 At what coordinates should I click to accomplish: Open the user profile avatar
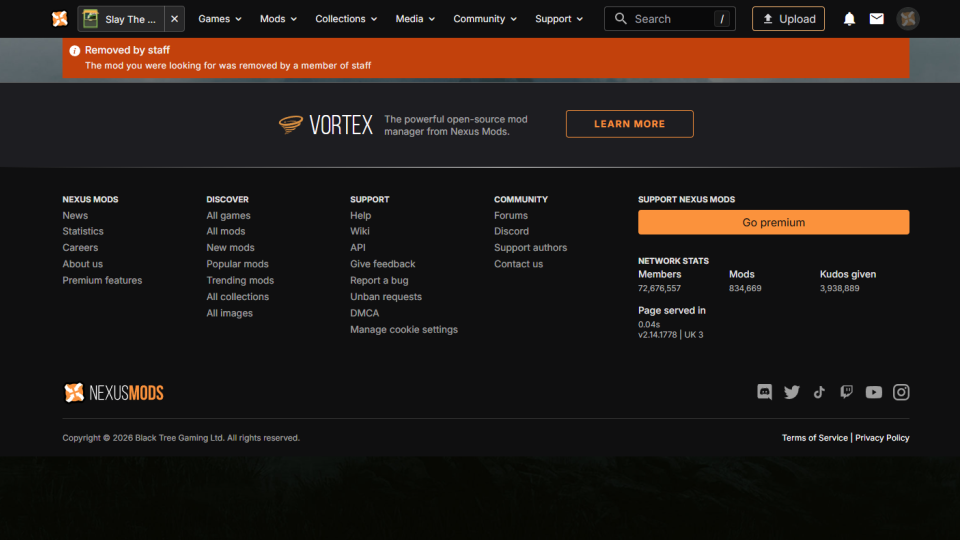coord(907,19)
